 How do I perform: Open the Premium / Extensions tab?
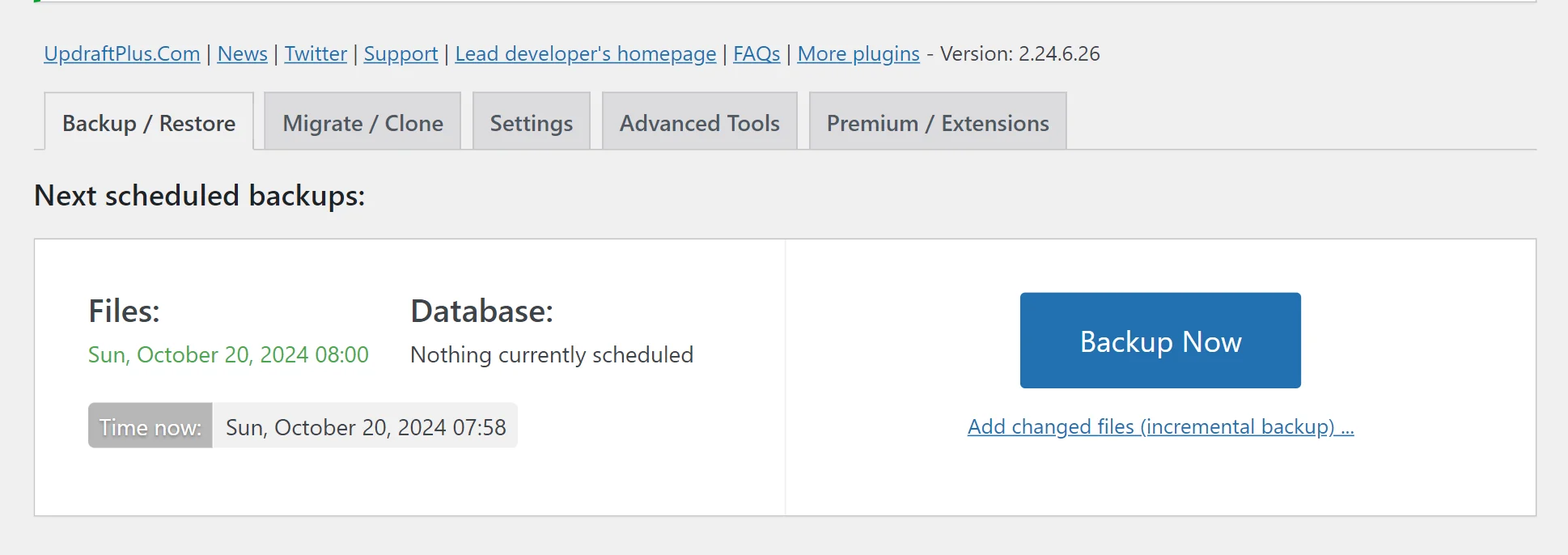(x=938, y=122)
